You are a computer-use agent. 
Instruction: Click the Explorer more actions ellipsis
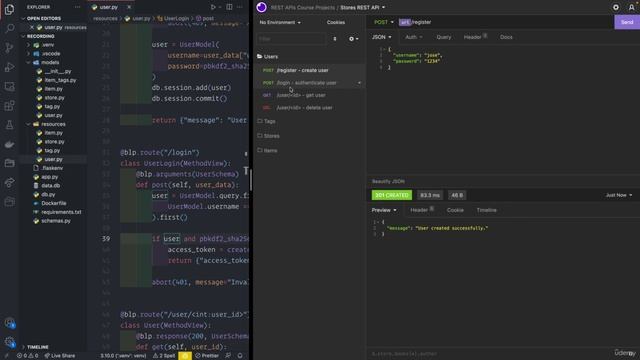click(77, 7)
